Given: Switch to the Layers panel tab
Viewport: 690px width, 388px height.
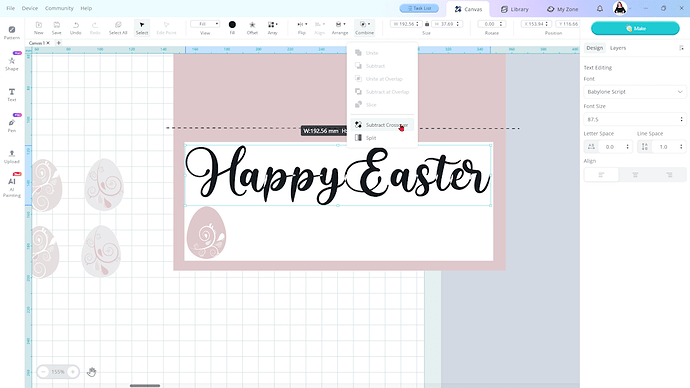Looking at the screenshot, I should pos(618,48).
